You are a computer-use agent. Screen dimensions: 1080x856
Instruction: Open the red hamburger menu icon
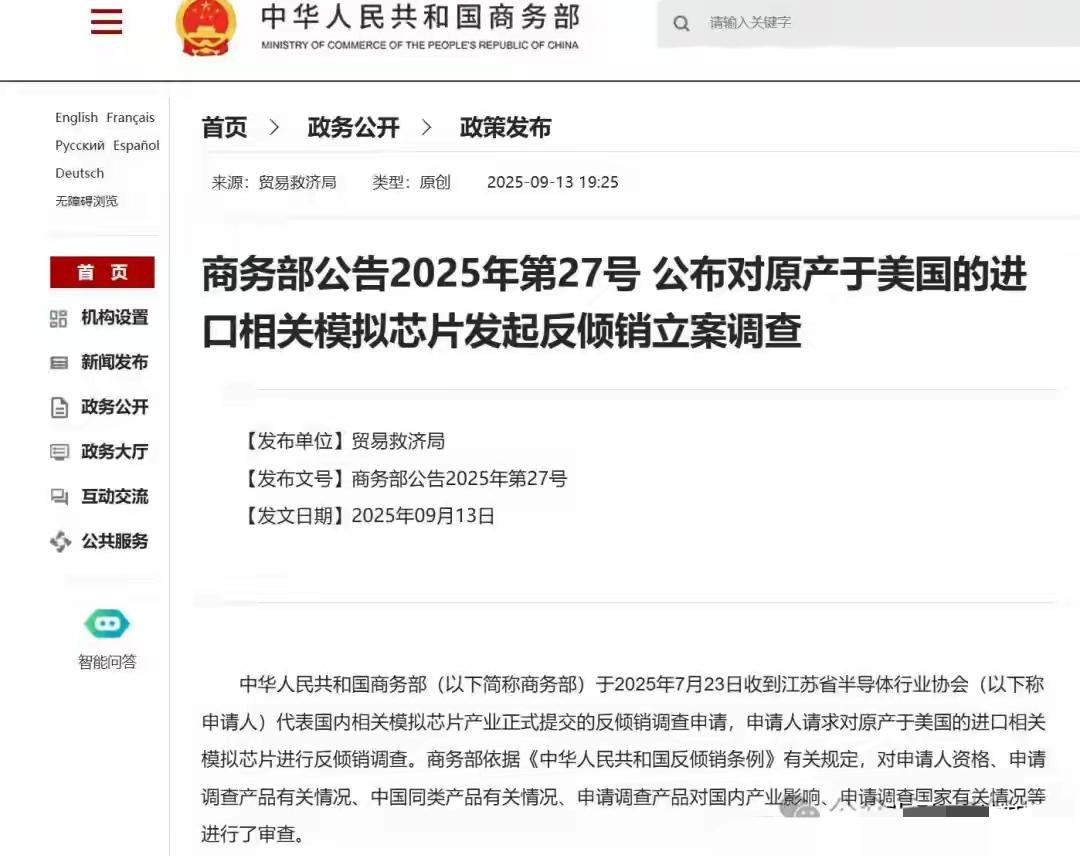(107, 21)
